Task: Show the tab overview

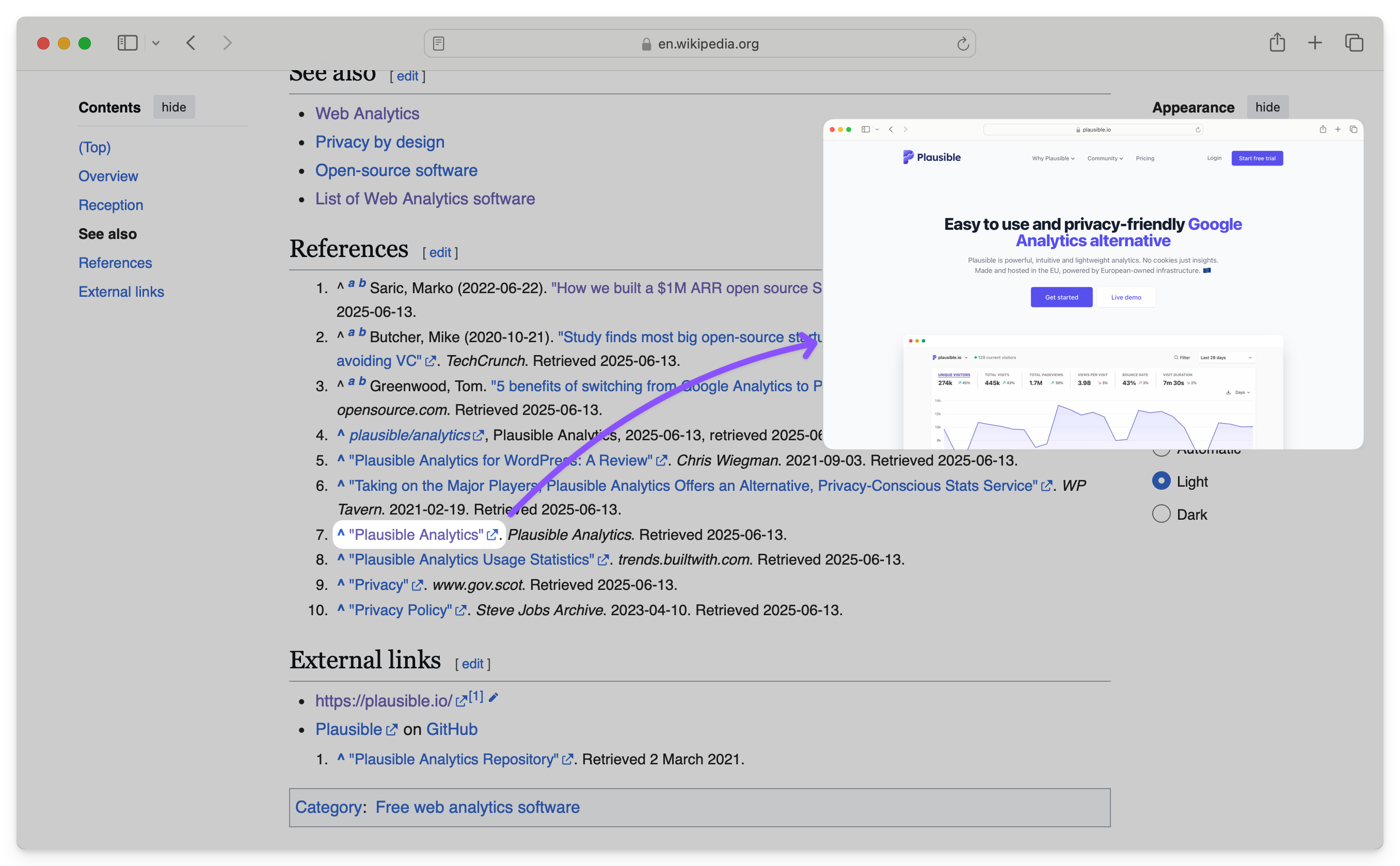Action: tap(1354, 42)
